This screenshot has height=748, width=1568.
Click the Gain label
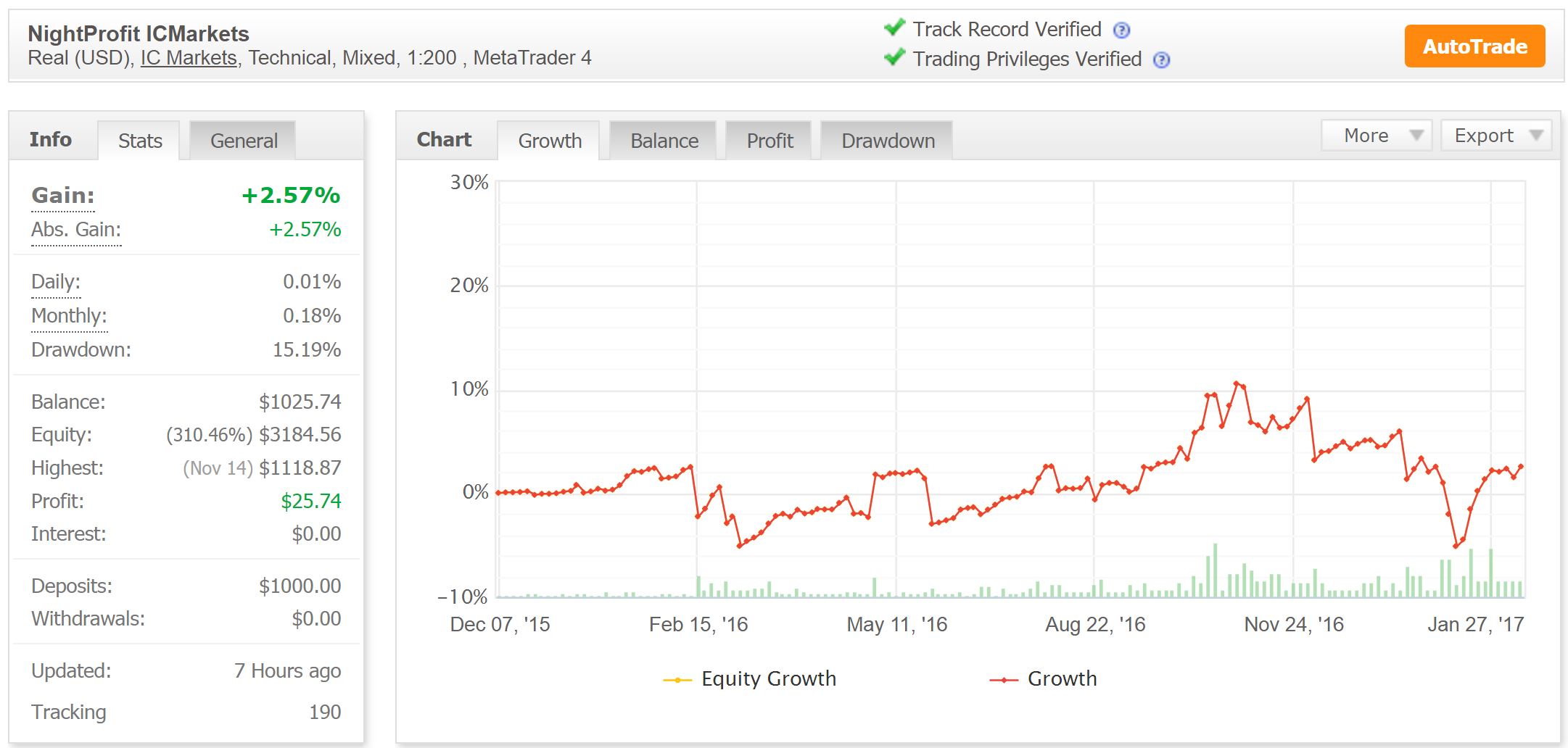63,196
